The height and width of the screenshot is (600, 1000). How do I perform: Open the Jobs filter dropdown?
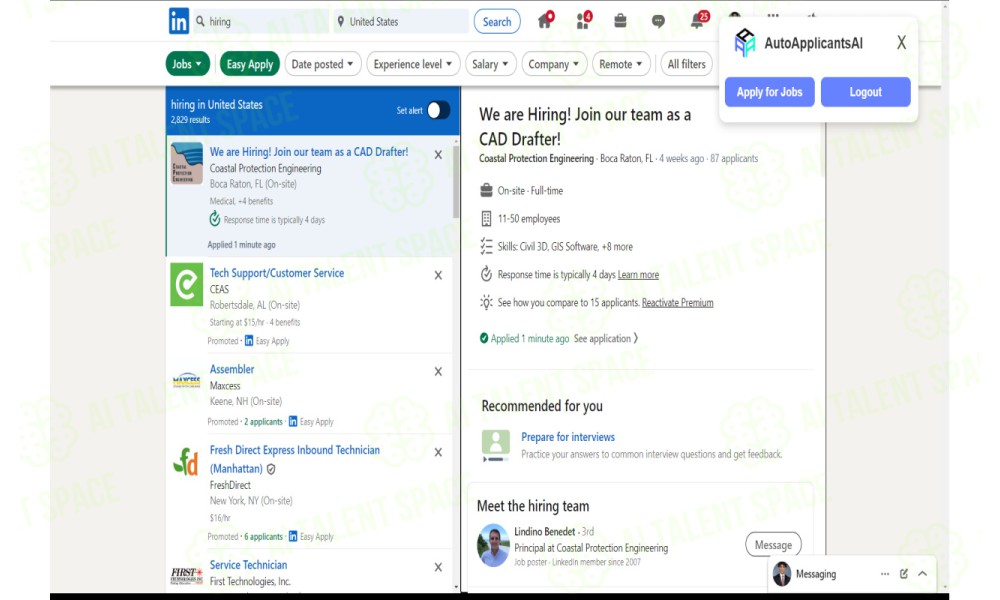click(188, 64)
